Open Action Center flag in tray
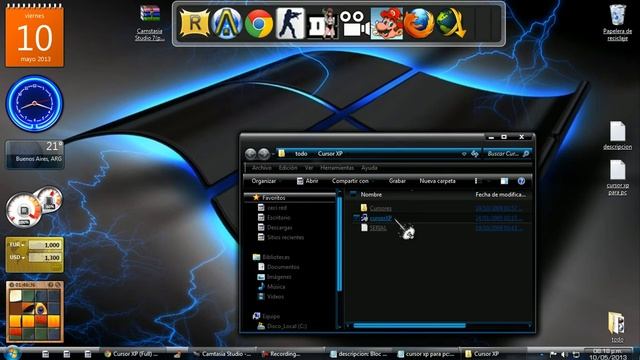Image resolution: width=640 pixels, height=360 pixels. [553, 354]
